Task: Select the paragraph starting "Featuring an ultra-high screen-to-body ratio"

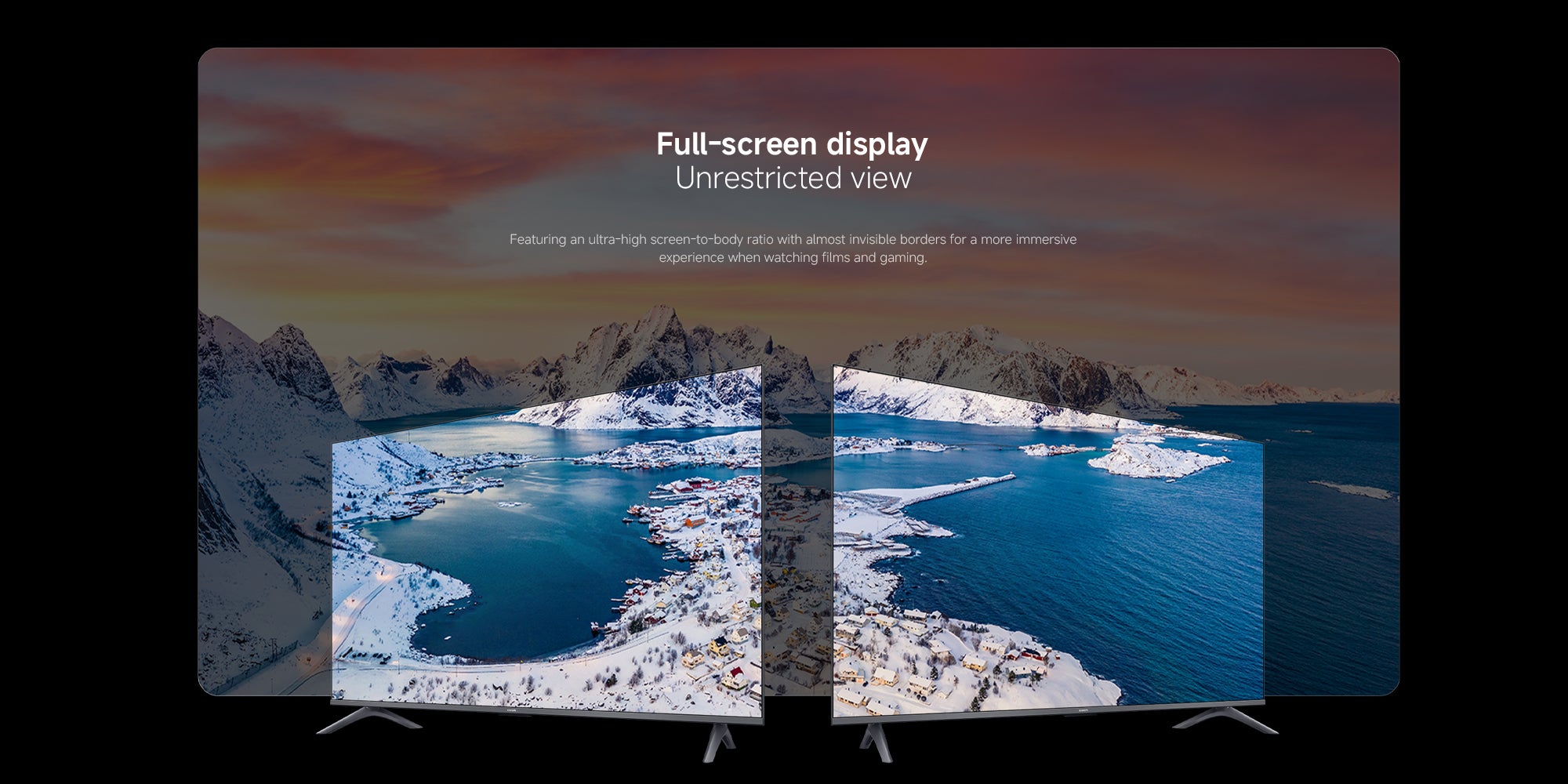Action: (793, 248)
